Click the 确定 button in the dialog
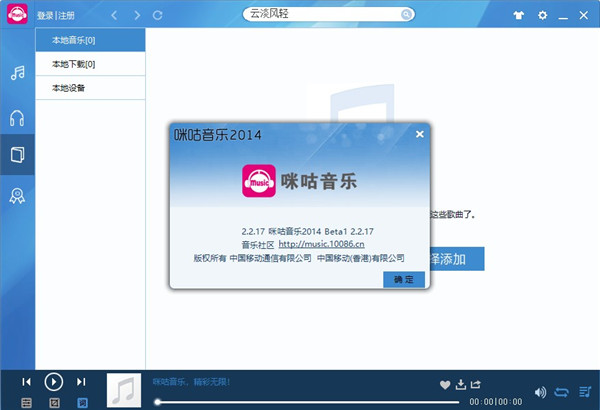The height and width of the screenshot is (410, 600). tap(404, 279)
